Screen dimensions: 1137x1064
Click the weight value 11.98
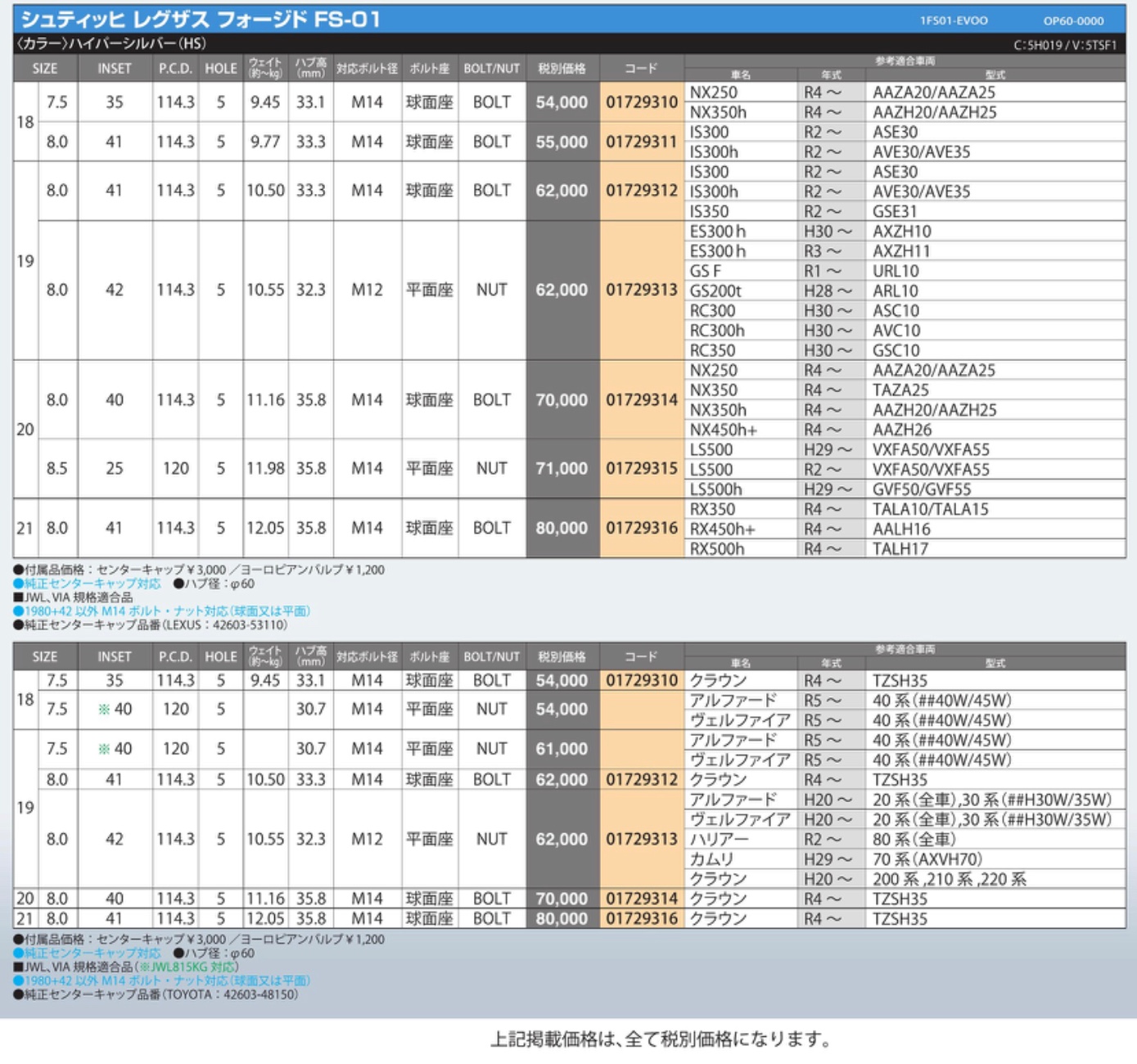[x=265, y=468]
